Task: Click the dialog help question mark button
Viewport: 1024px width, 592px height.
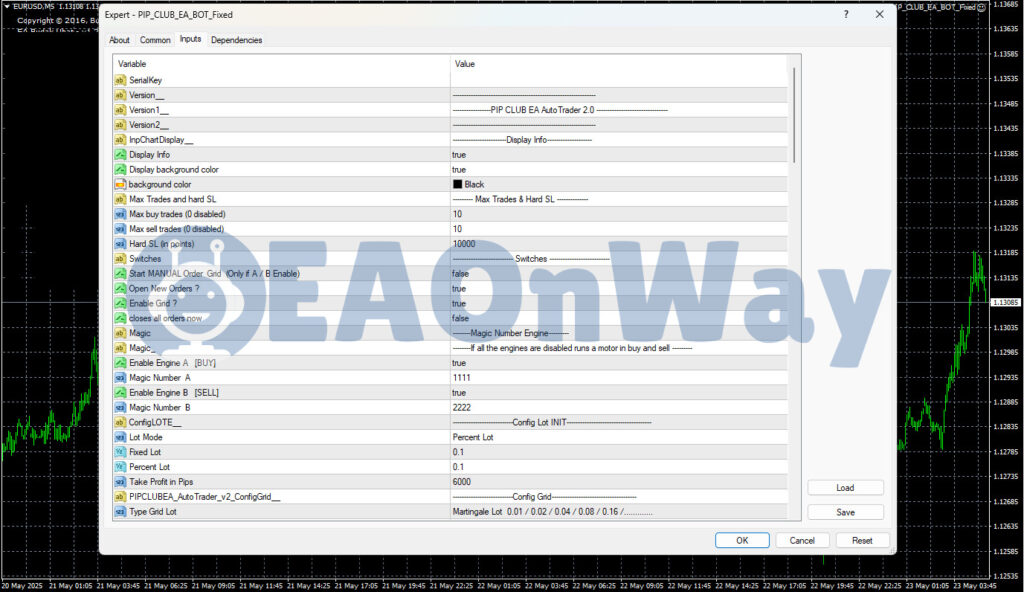Action: (x=846, y=14)
